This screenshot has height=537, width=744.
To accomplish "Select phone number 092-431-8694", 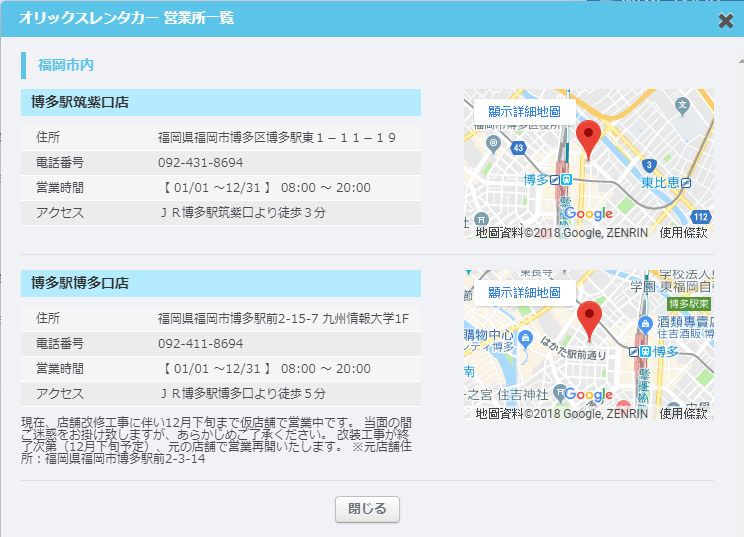I will coord(200,163).
